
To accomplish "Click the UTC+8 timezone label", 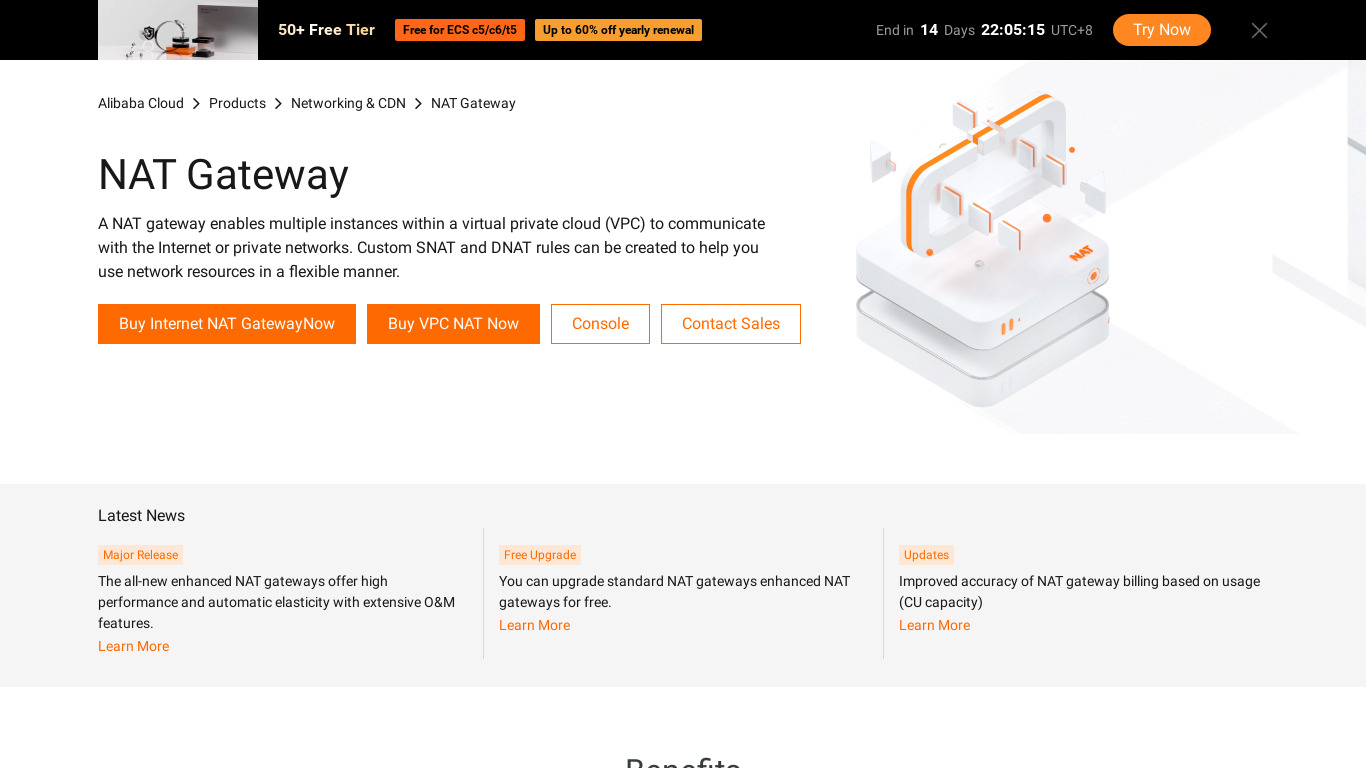I will pos(1072,30).
